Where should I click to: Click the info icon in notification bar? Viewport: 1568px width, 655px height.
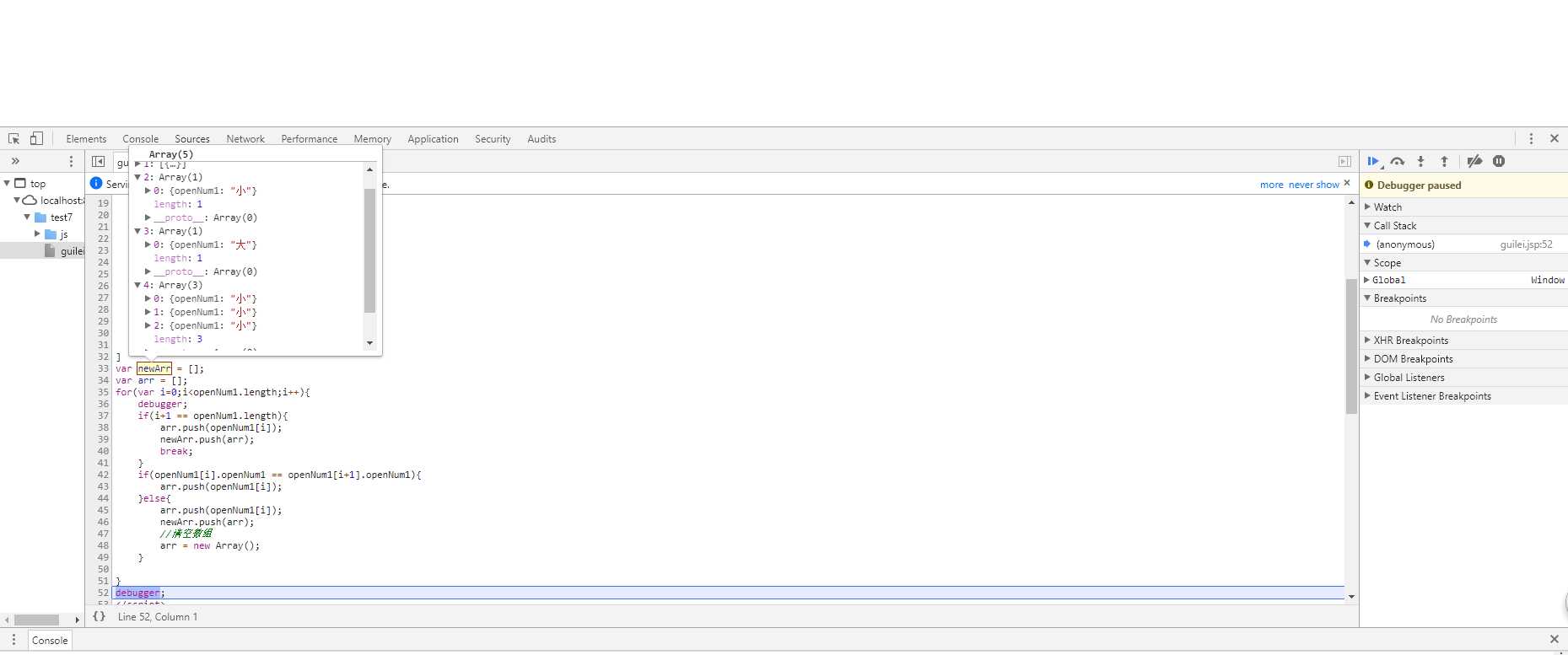click(x=96, y=184)
